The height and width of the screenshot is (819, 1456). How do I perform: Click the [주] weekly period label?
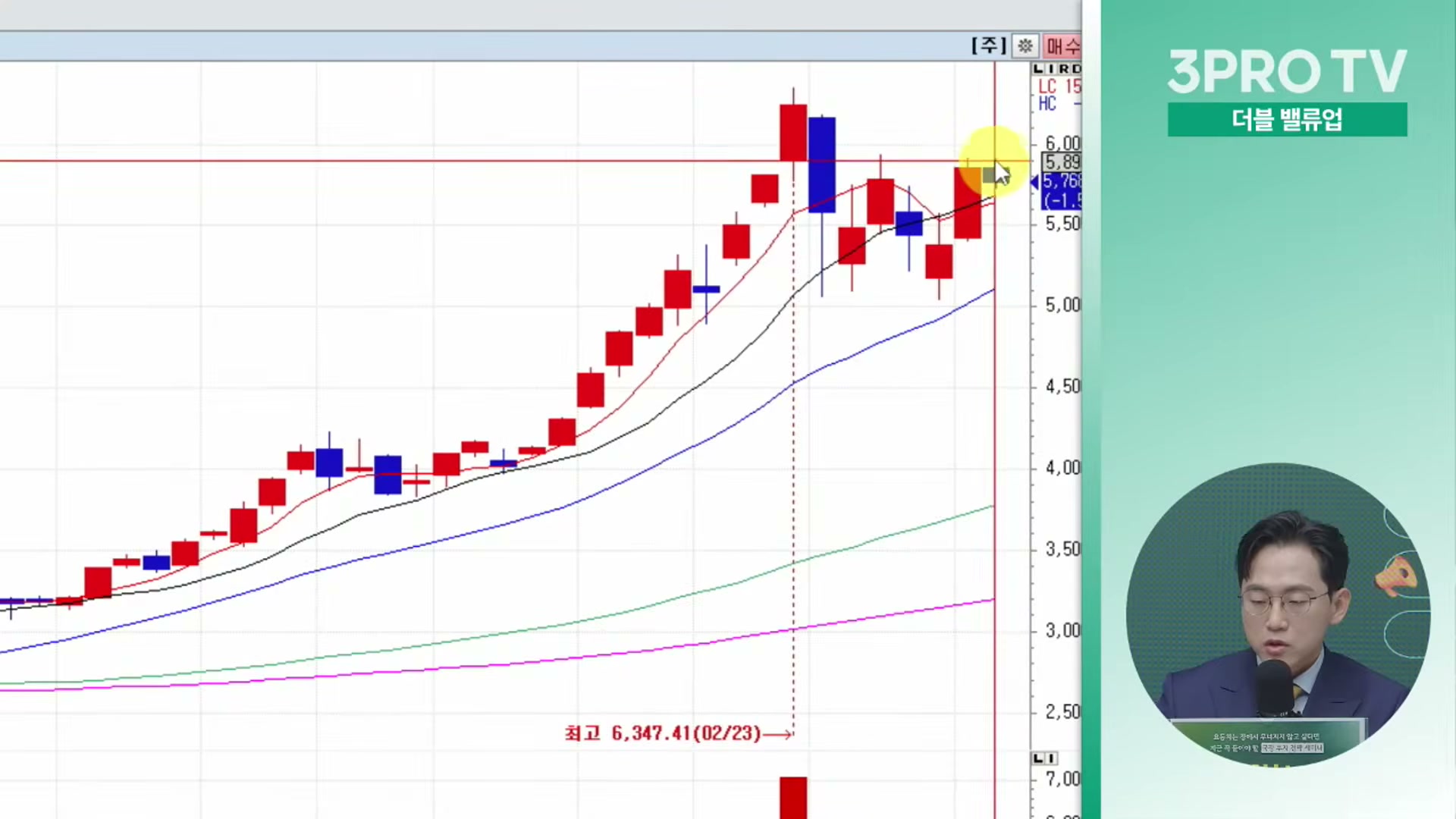[989, 46]
